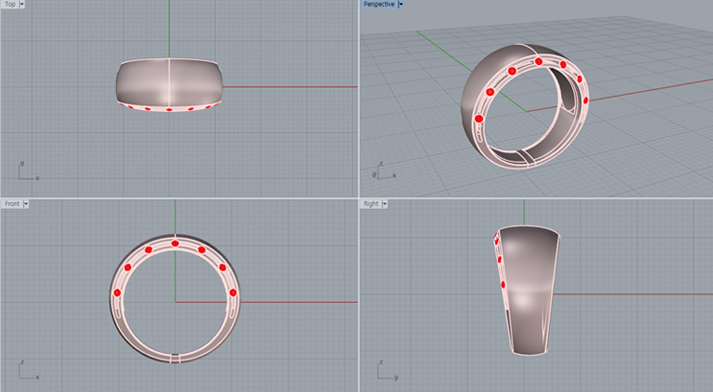Pick the ring's domed surface in Top viewport
Screen dimensions: 713x392
169,82
